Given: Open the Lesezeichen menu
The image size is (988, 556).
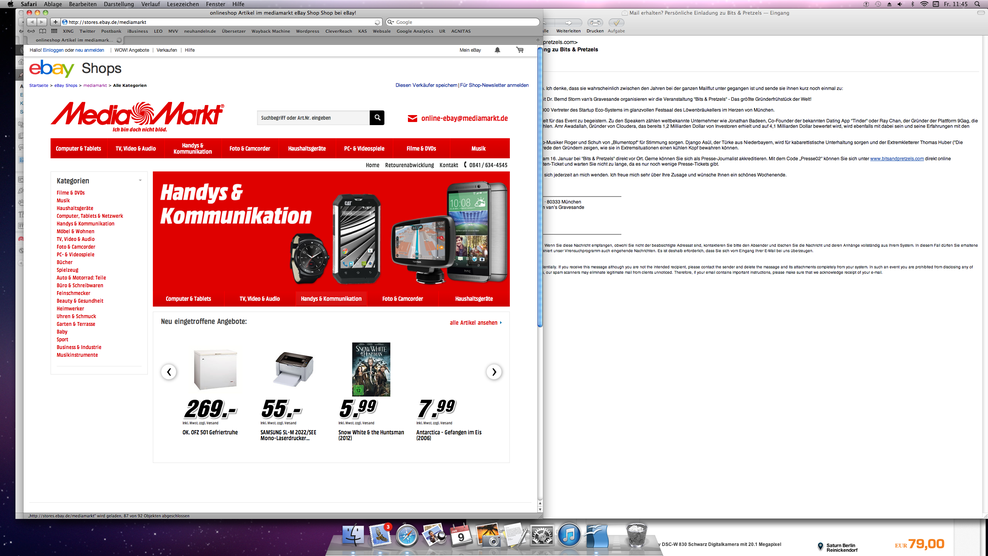Looking at the screenshot, I should point(183,4).
